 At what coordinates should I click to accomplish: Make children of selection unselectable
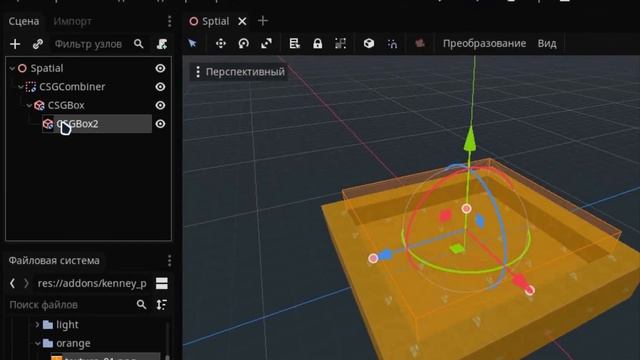click(x=340, y=43)
